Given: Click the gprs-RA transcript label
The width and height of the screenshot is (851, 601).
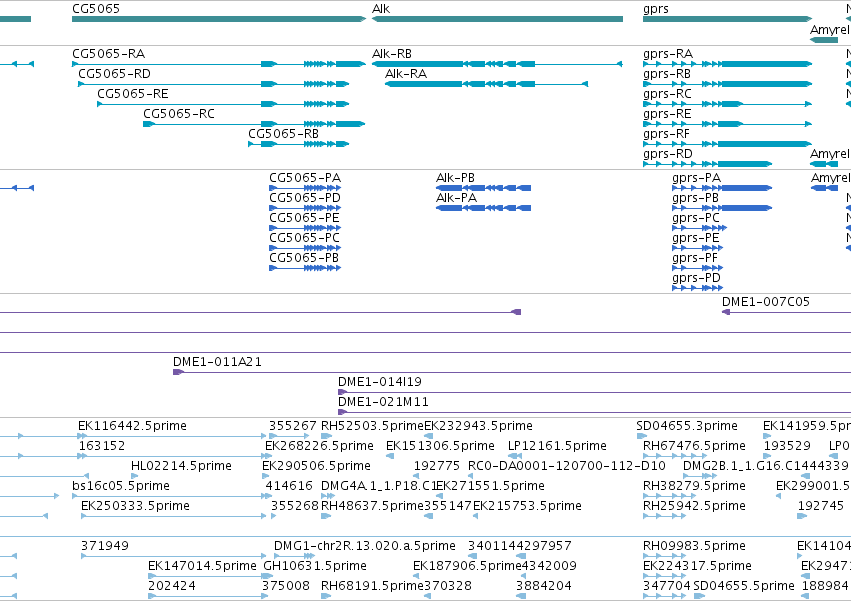Looking at the screenshot, I should click(x=668, y=54).
